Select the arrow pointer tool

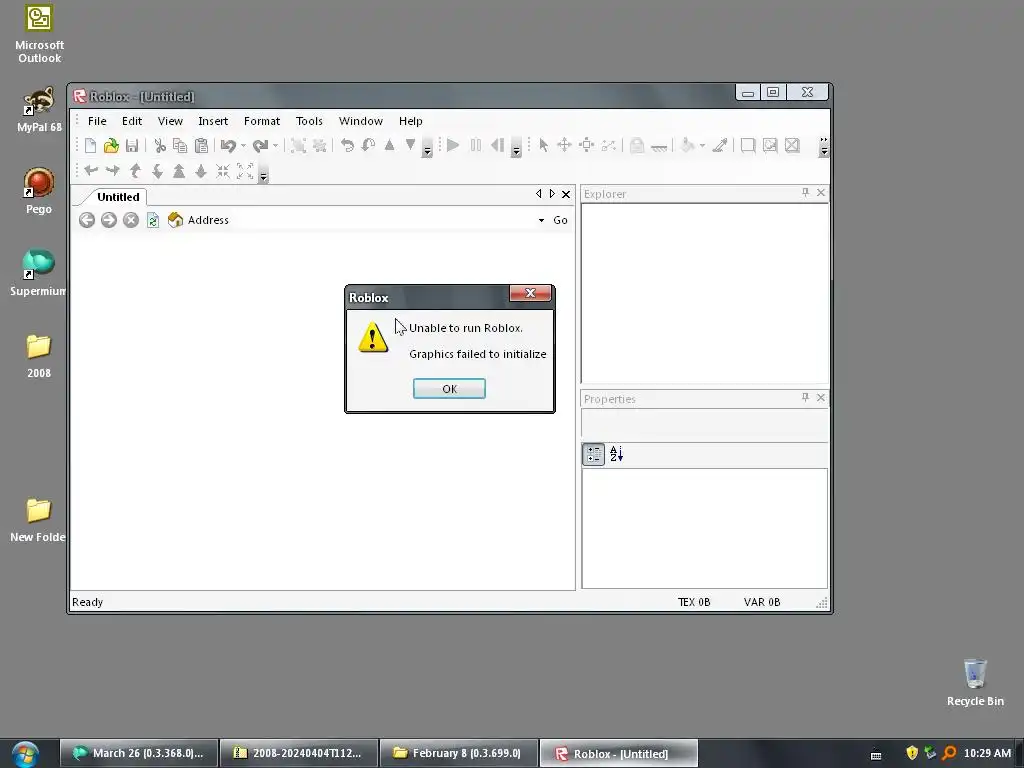(543, 145)
